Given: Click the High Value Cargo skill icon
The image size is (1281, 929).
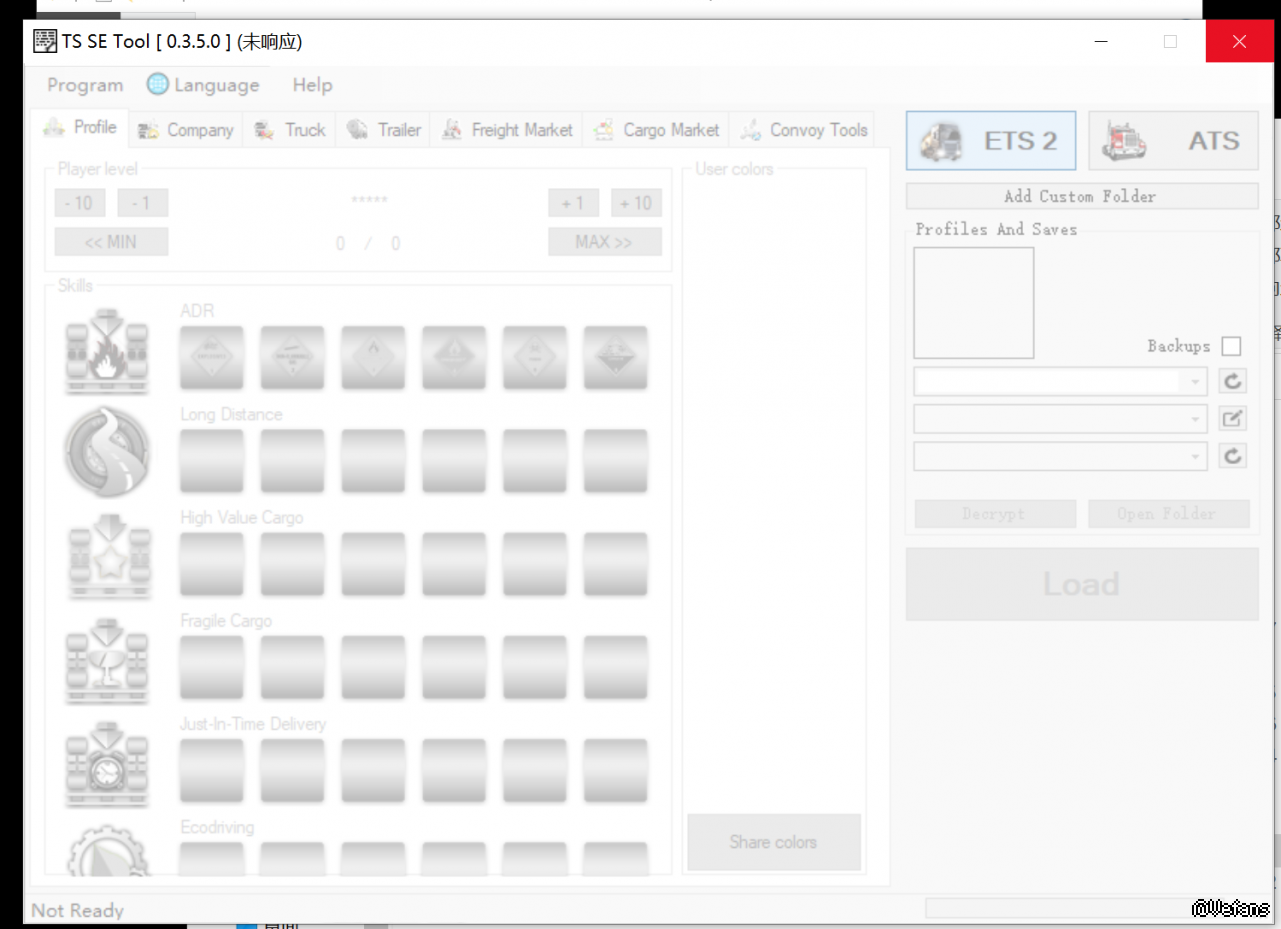Looking at the screenshot, I should coord(107,557).
